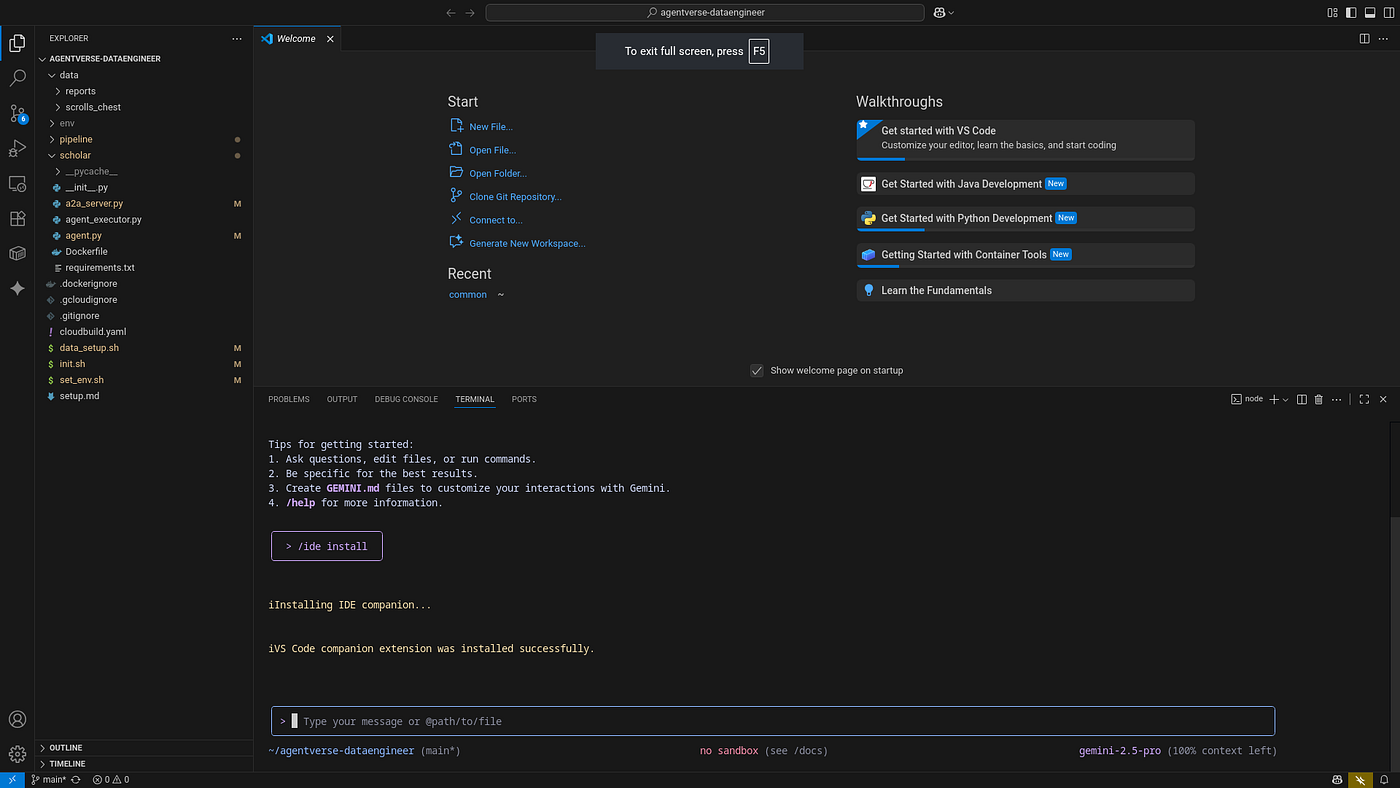
Task: Click the Gemini message input prompt
Action: 773,721
